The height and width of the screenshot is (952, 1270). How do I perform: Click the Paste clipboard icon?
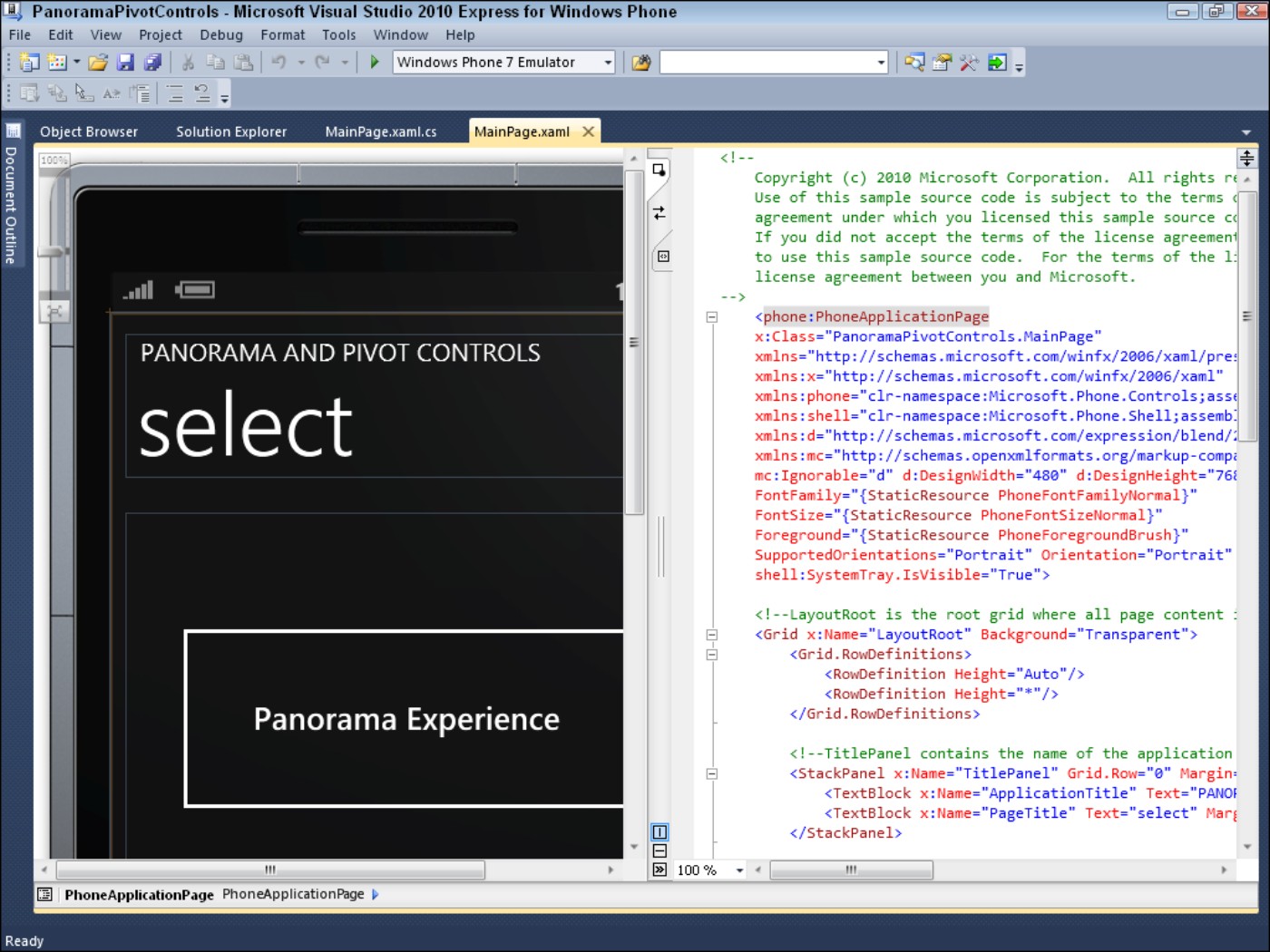tap(243, 62)
